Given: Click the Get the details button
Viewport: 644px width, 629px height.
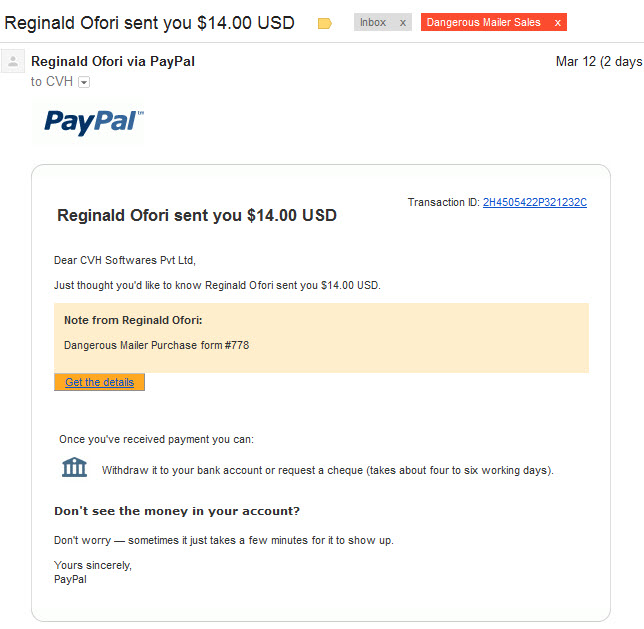Looking at the screenshot, I should [99, 382].
